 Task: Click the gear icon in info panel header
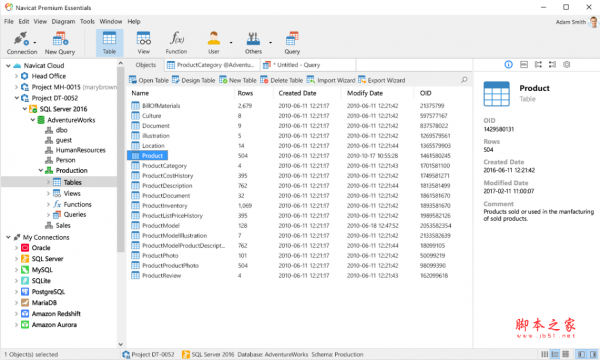567,65
